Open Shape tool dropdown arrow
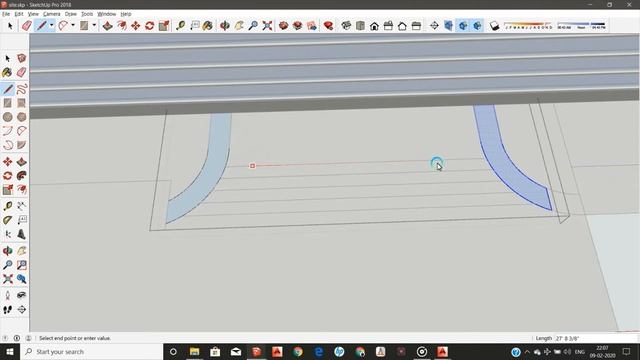The height and width of the screenshot is (360, 640). click(x=94, y=26)
